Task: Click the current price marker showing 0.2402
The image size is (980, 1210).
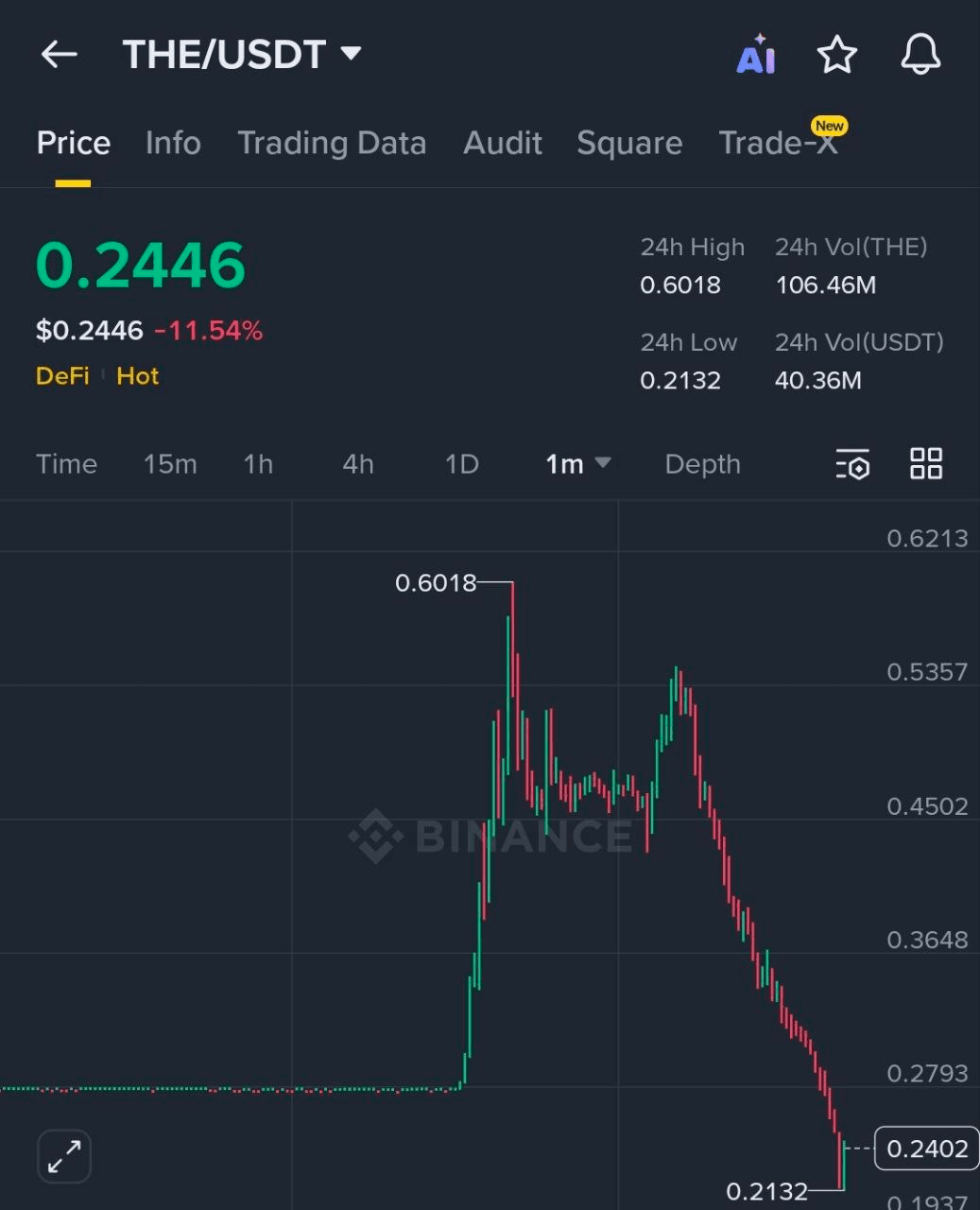Action: [x=924, y=1149]
